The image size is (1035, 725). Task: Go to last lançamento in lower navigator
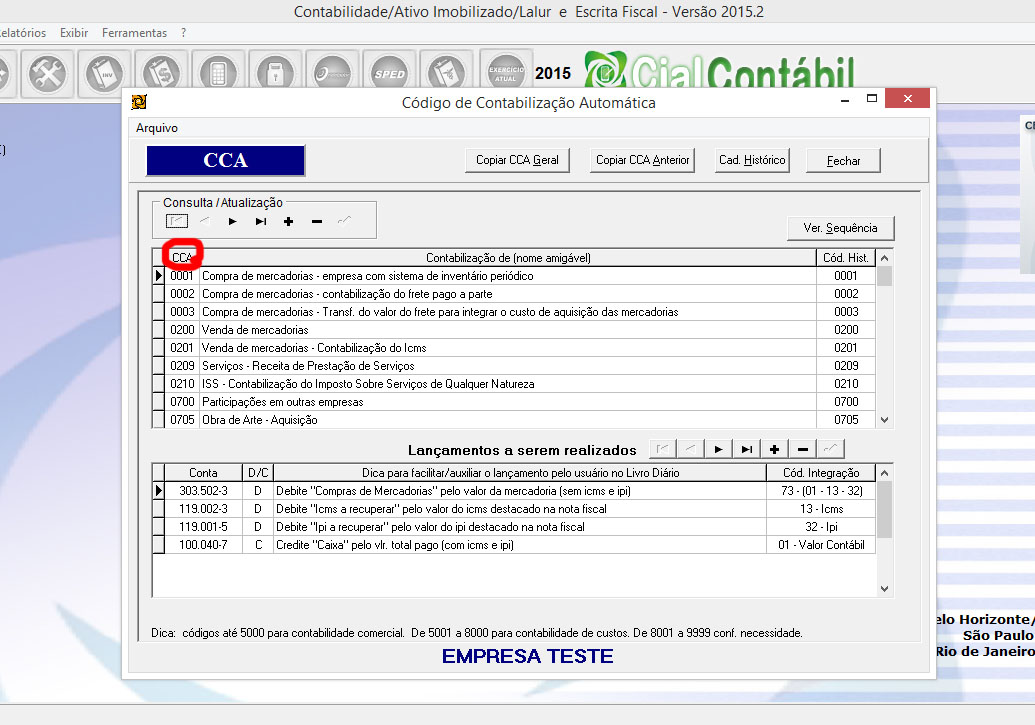(747, 449)
